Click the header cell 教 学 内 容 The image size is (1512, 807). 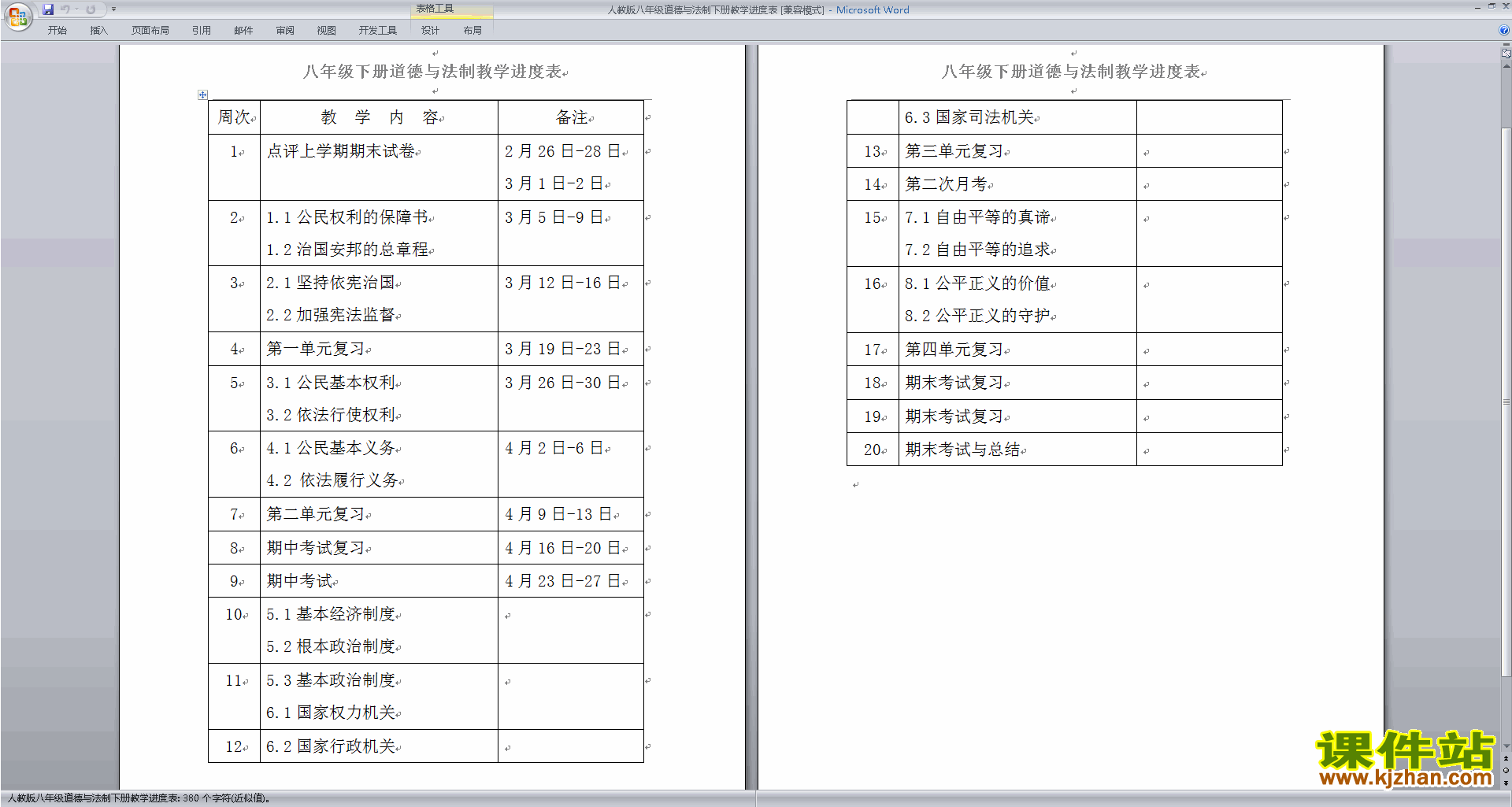[x=380, y=117]
